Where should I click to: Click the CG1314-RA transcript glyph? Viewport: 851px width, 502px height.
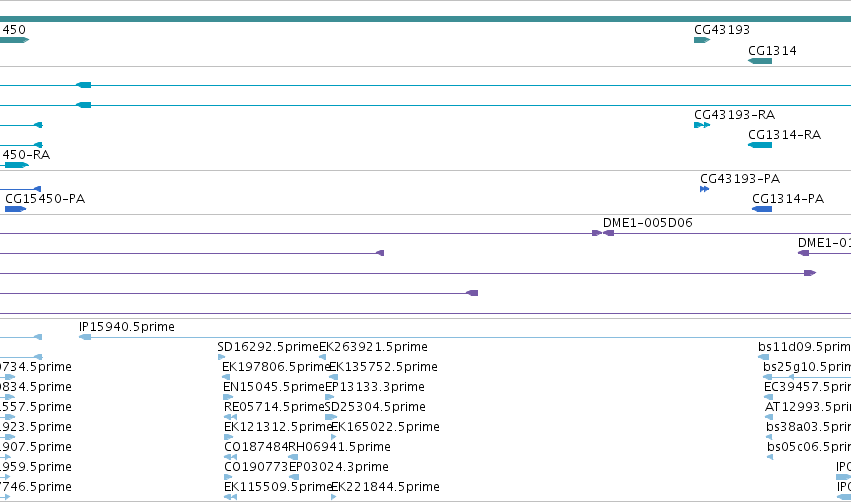(x=760, y=145)
